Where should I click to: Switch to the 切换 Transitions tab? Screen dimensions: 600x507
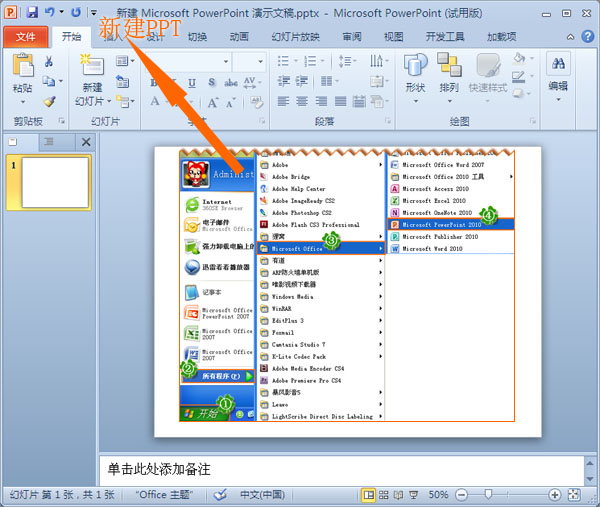[x=197, y=37]
